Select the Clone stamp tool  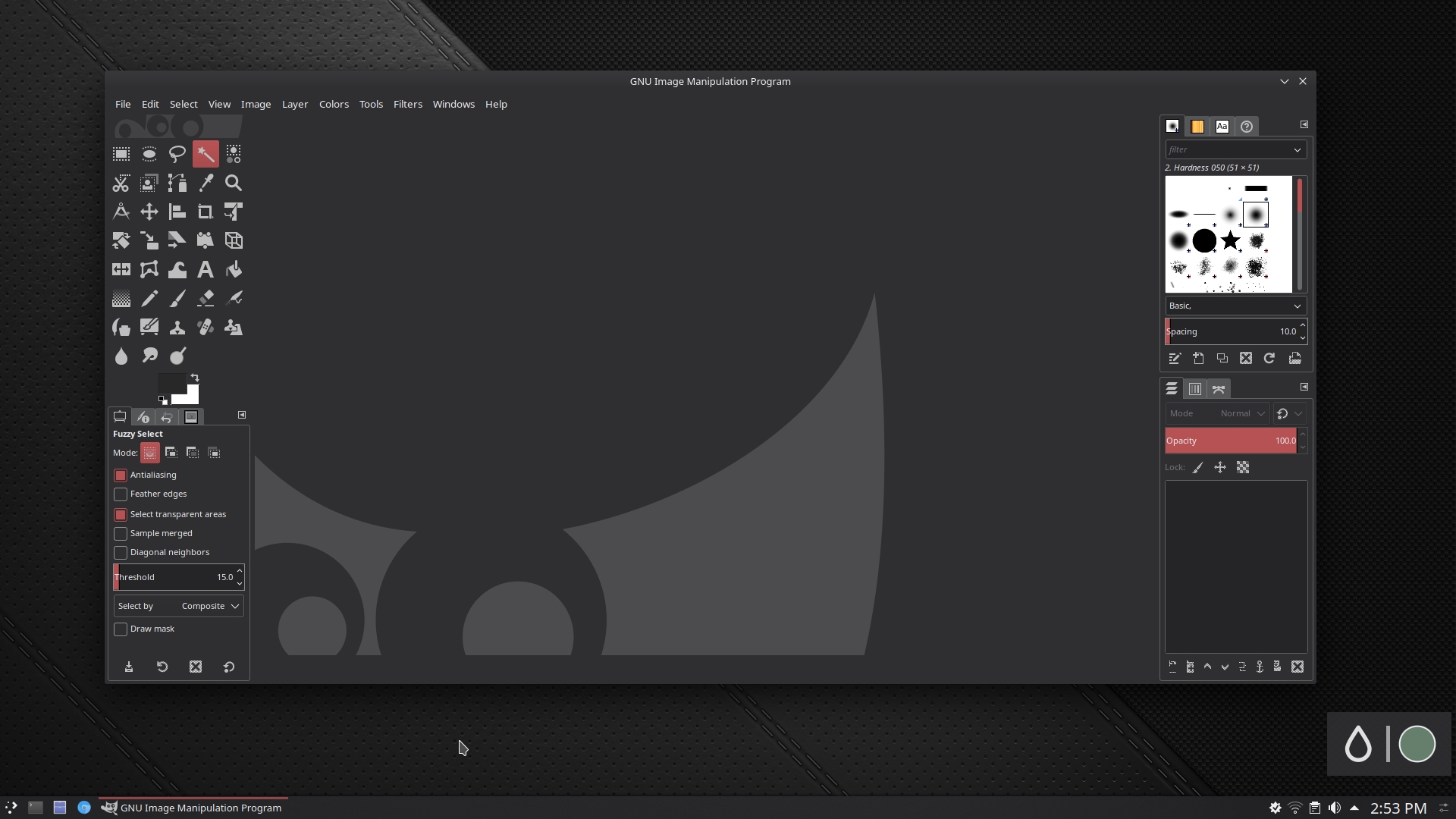177,327
